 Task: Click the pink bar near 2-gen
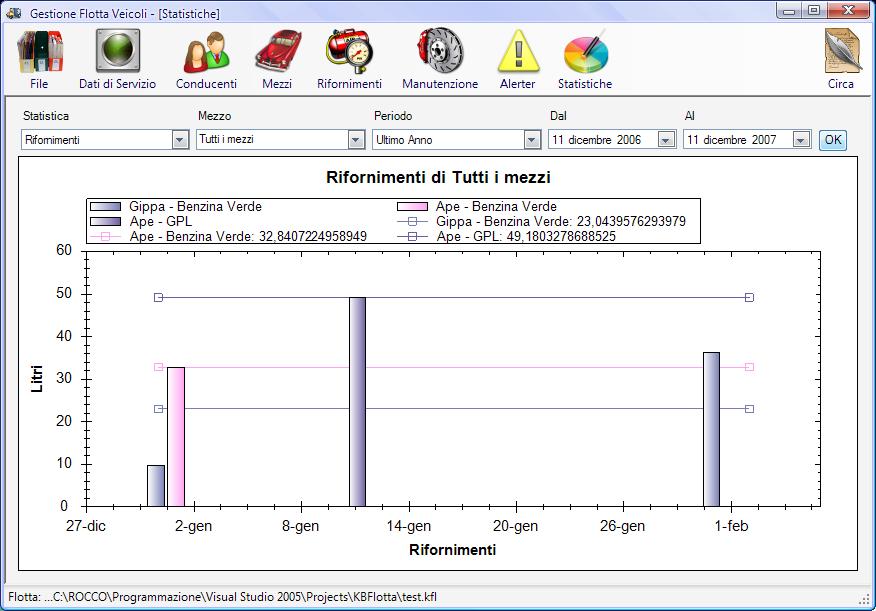(176, 437)
